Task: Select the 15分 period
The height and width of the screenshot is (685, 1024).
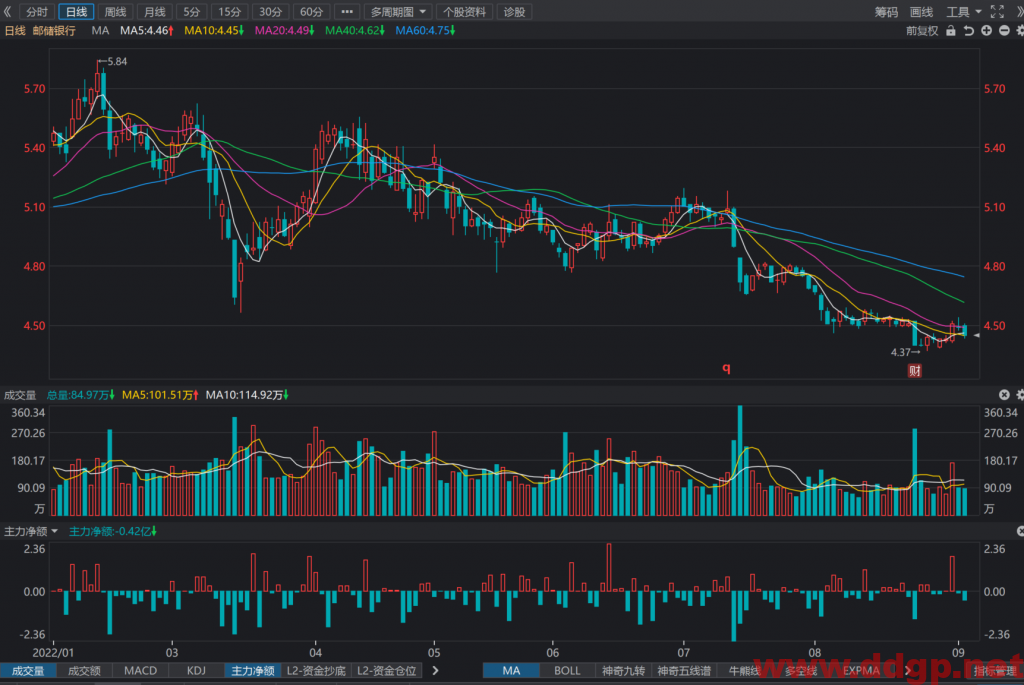Action: (x=229, y=12)
